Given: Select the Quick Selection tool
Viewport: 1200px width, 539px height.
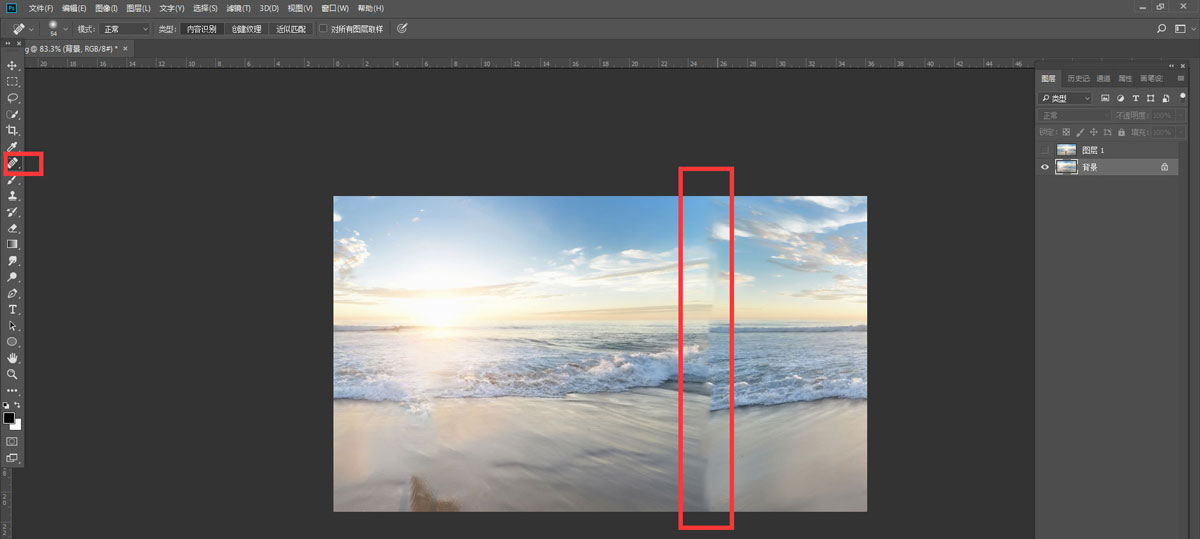Looking at the screenshot, I should point(12,114).
